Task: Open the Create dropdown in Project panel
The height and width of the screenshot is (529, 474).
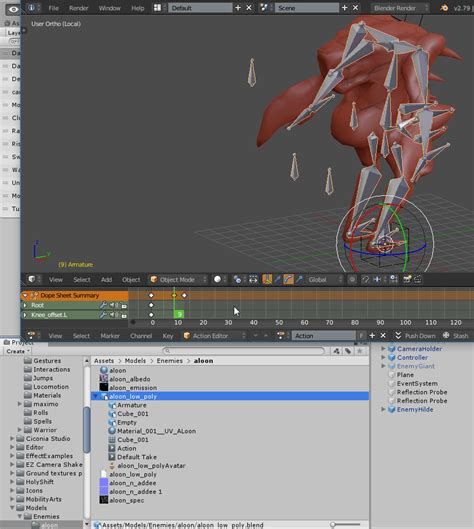Action: pos(18,351)
